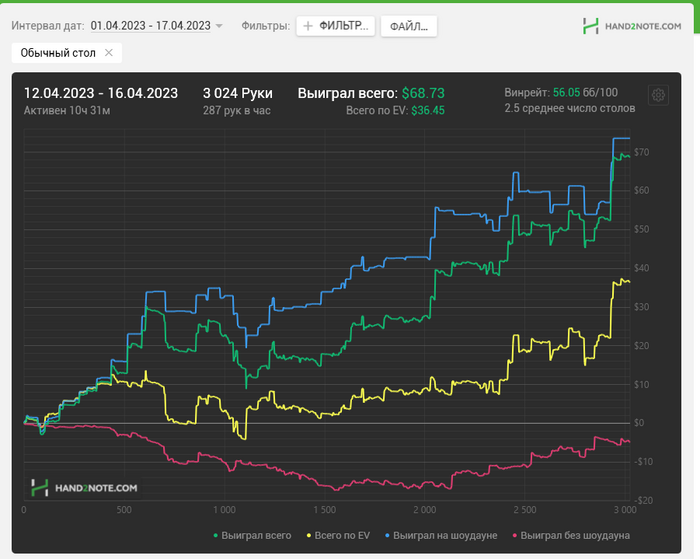The height and width of the screenshot is (559, 700).
Task: Click the winrate value 56.05 бб/100
Action: 585,92
